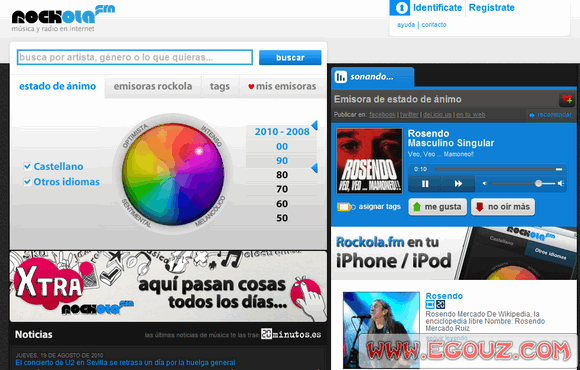The width and height of the screenshot is (580, 370).
Task: Publish station on twitter link
Action: click(409, 115)
